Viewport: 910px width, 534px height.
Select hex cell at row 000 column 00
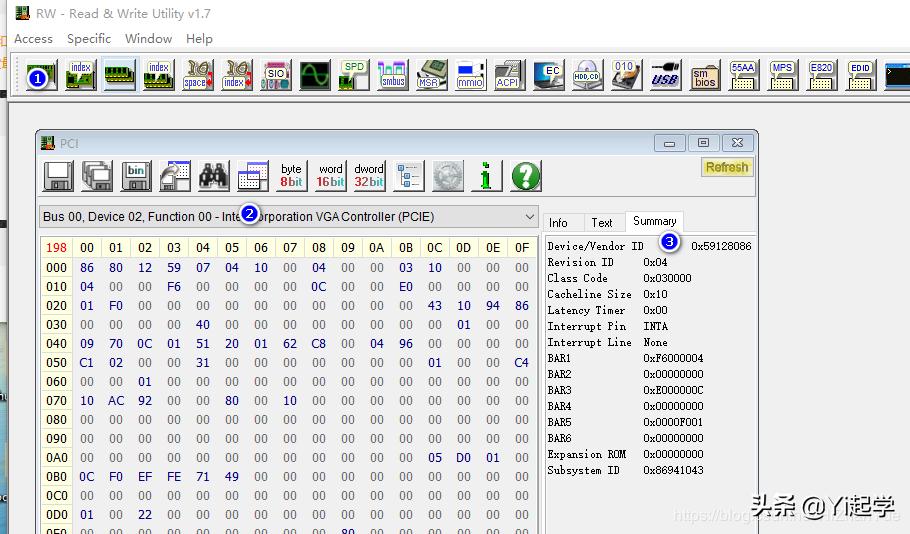[87, 268]
